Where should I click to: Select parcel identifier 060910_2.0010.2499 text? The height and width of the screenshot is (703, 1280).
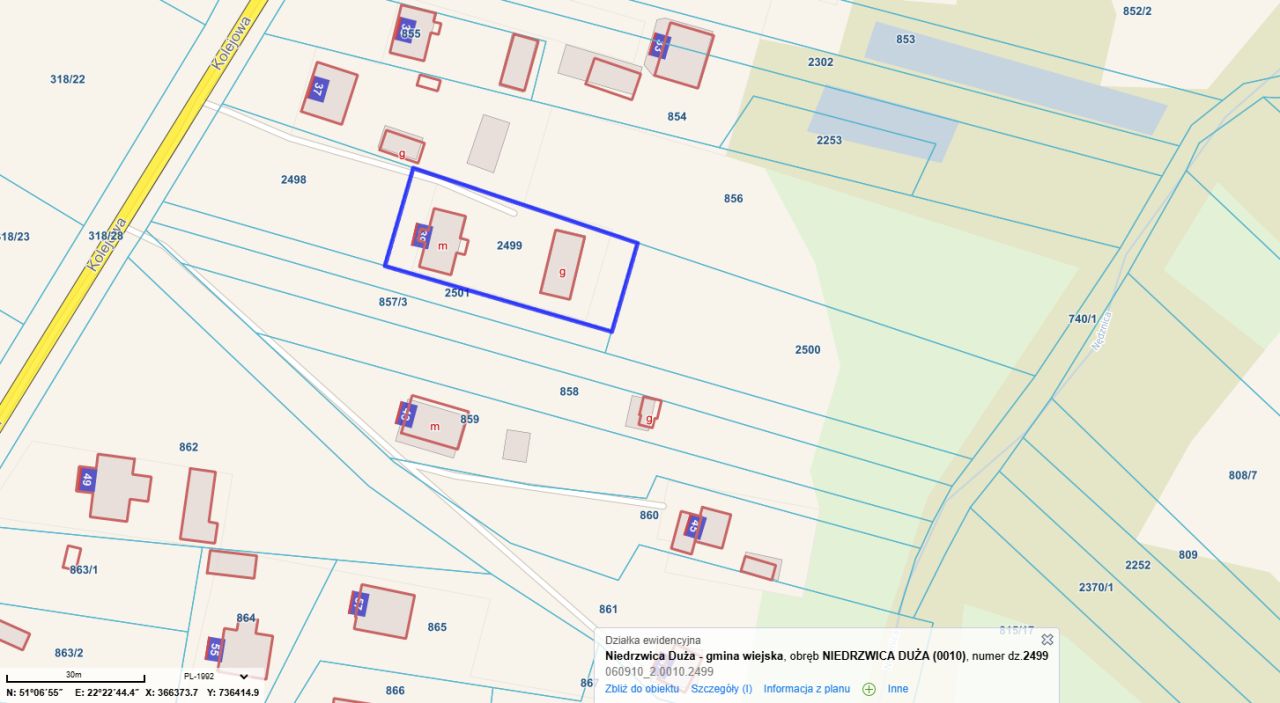point(659,672)
